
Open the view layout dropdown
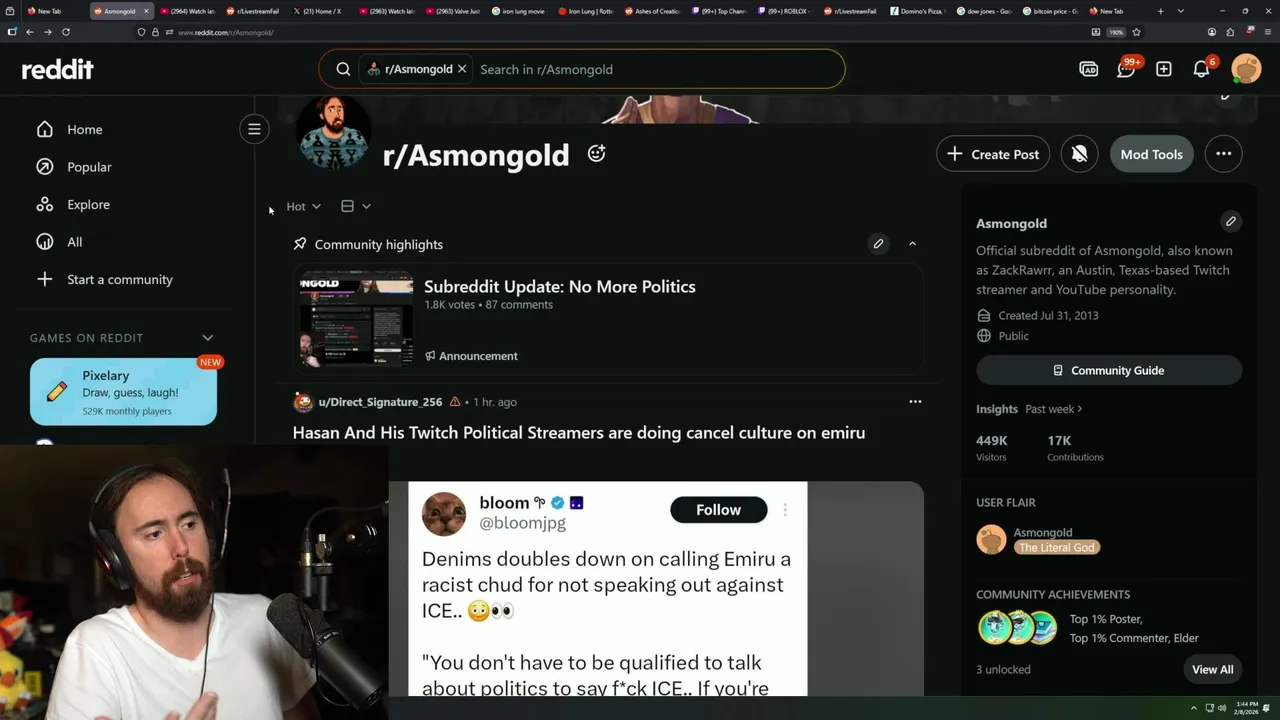(x=356, y=206)
